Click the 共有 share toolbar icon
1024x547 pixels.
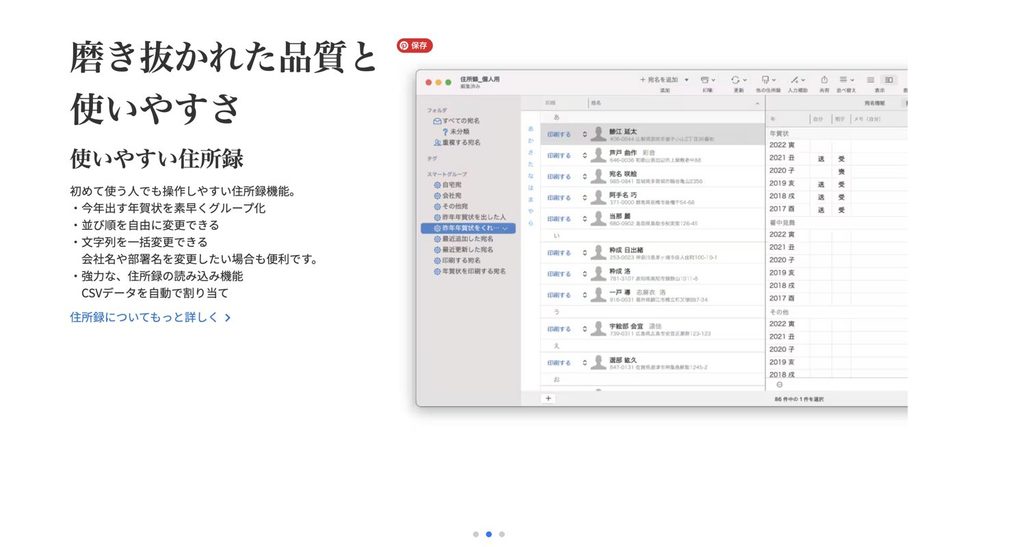(824, 80)
